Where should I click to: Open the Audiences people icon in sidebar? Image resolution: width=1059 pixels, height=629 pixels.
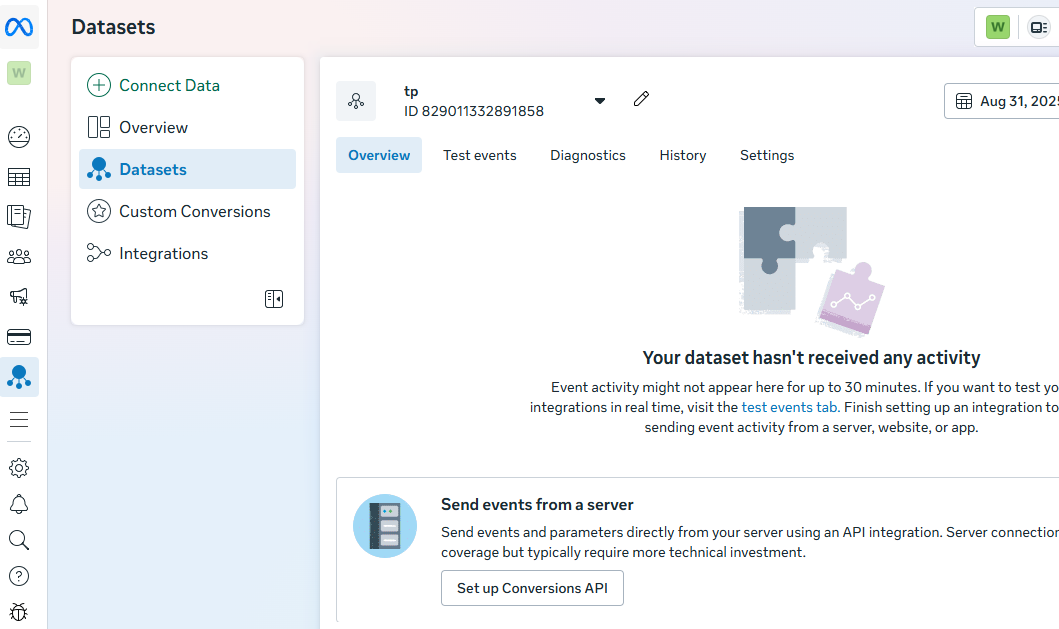(19, 257)
